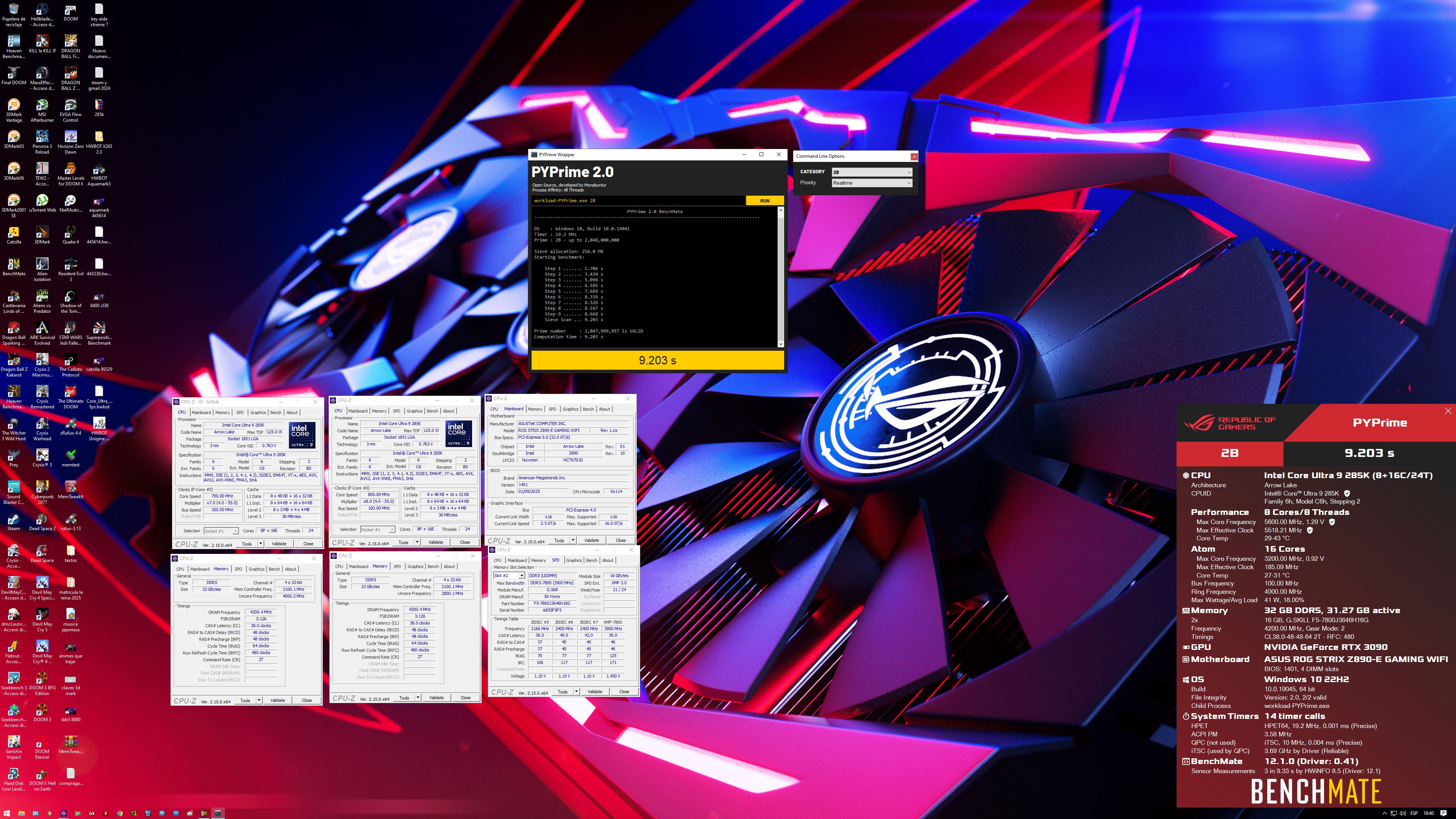1456x819 pixels.
Task: Open the BenchMate desktop shortcut
Action: 14,267
